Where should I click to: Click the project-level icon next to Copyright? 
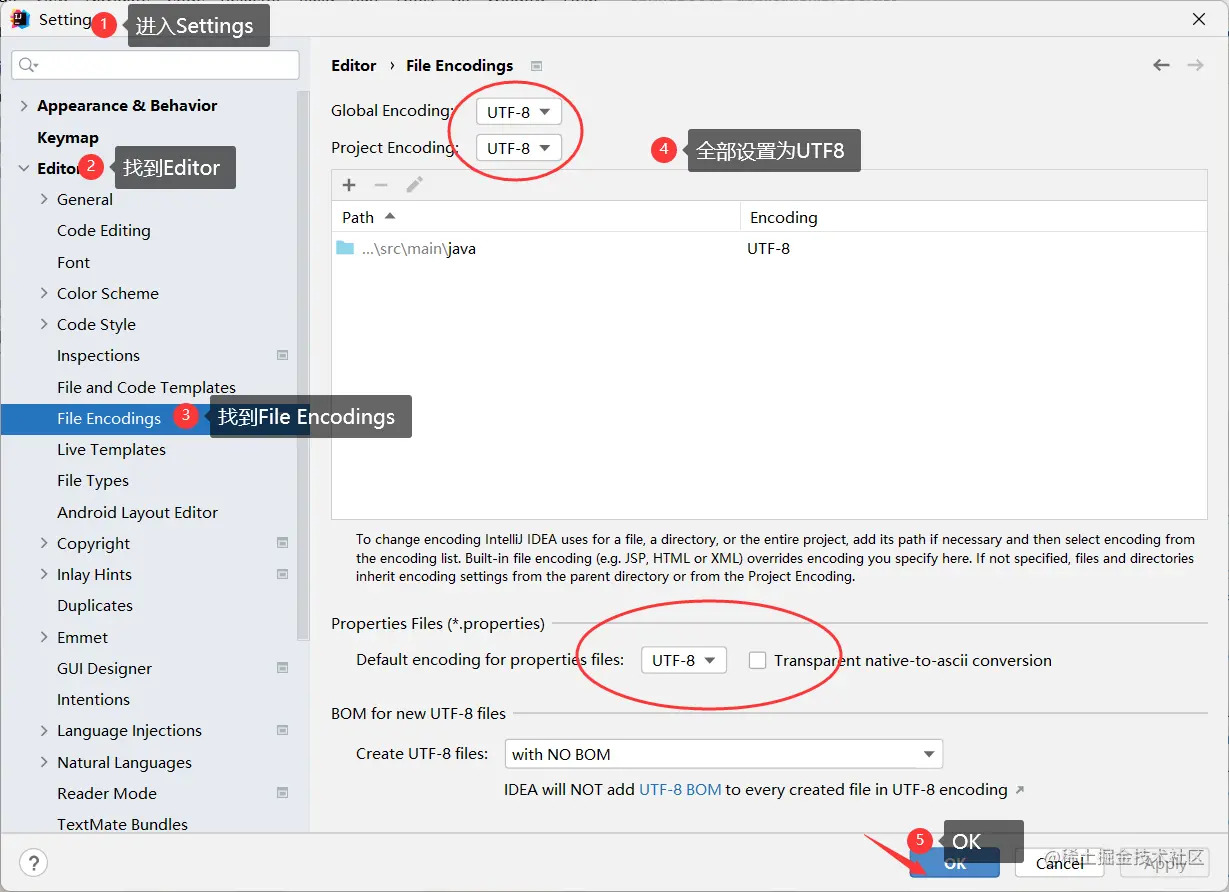coord(282,543)
